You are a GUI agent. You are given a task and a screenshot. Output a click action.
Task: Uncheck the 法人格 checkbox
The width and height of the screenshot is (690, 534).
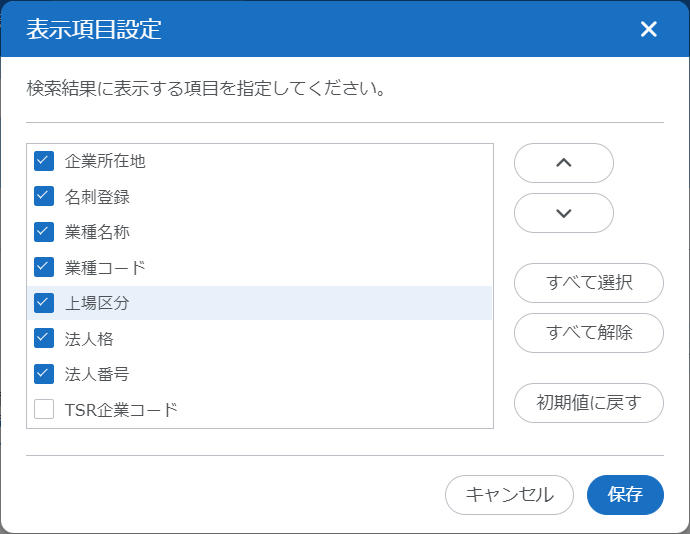coord(44,338)
